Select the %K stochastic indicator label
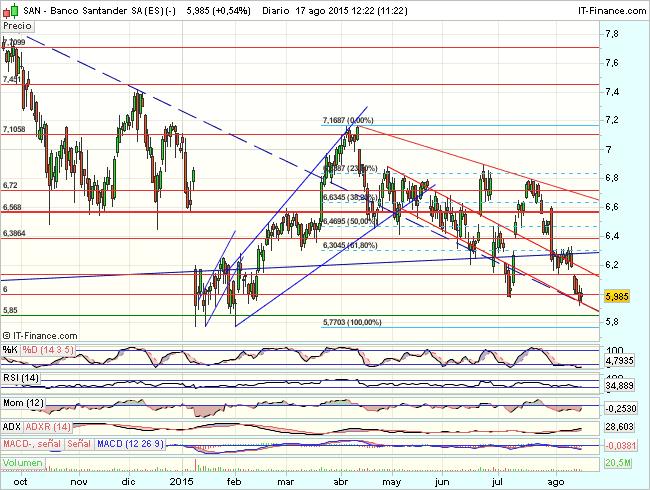Viewport: 650px width, 490px height. (x=10, y=349)
